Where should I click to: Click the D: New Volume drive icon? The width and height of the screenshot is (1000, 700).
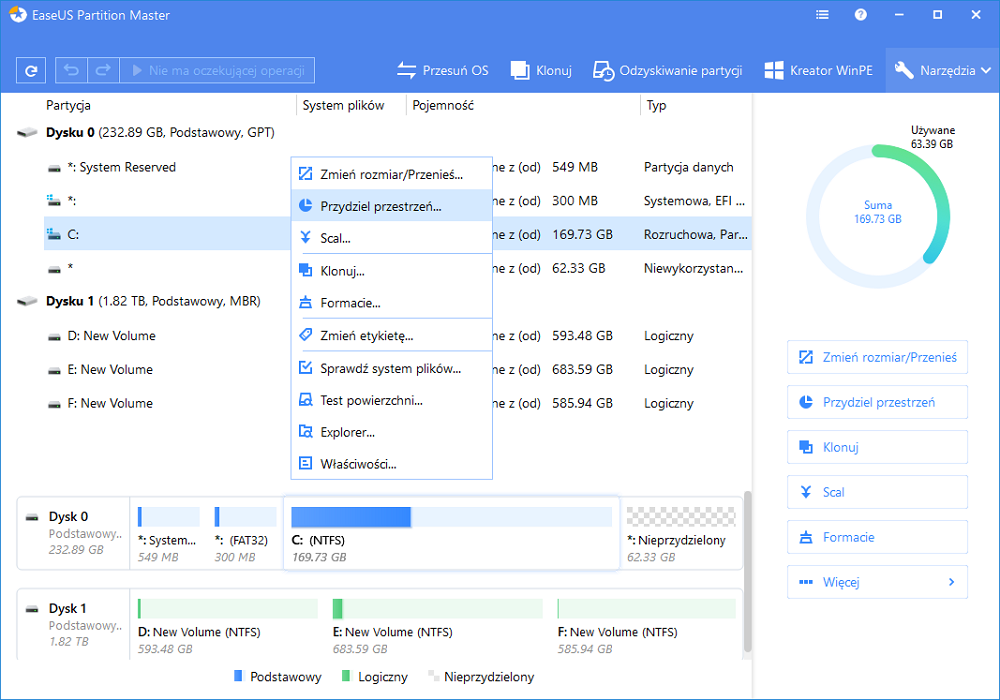54,337
